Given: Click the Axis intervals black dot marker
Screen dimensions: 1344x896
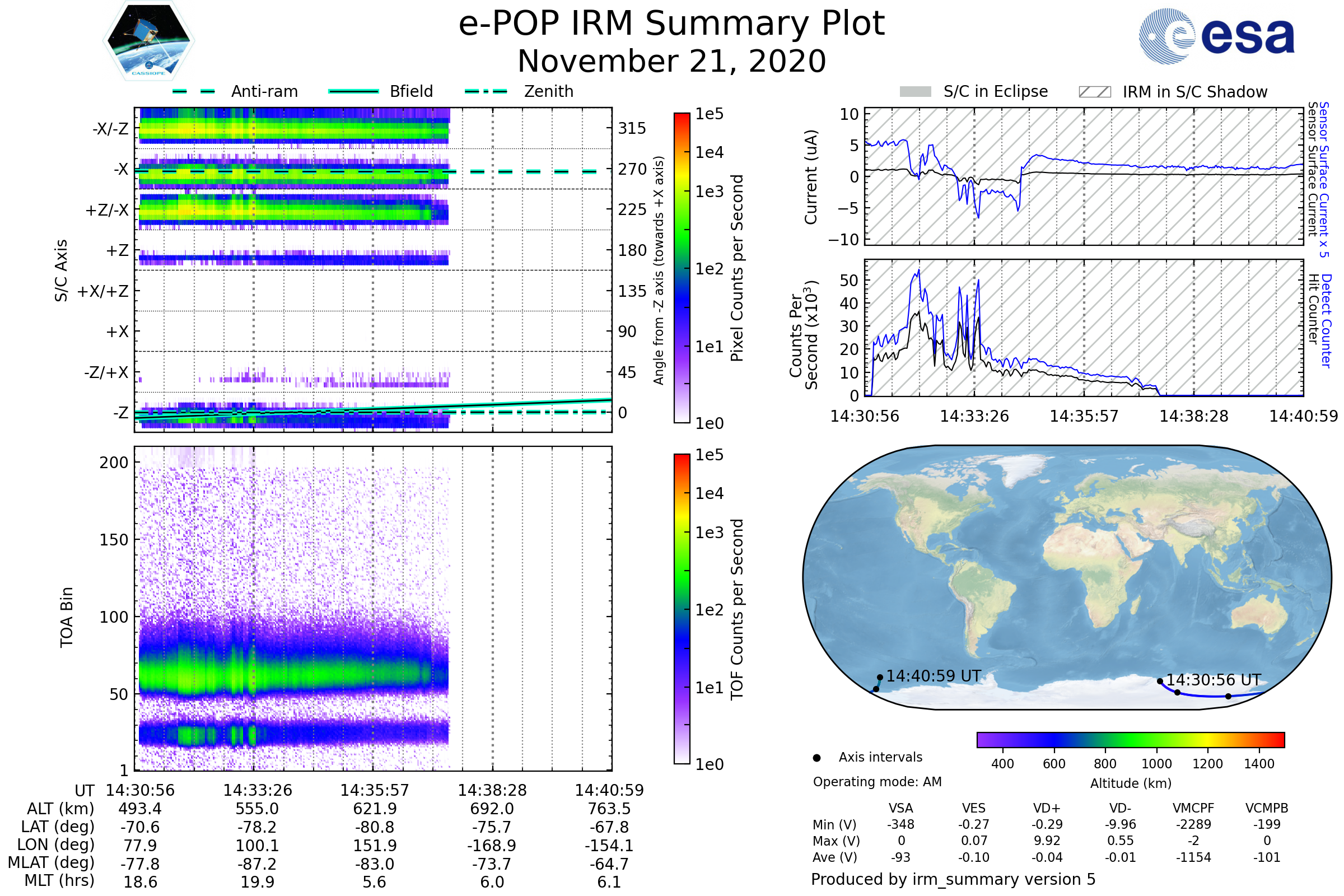Looking at the screenshot, I should pos(816,758).
